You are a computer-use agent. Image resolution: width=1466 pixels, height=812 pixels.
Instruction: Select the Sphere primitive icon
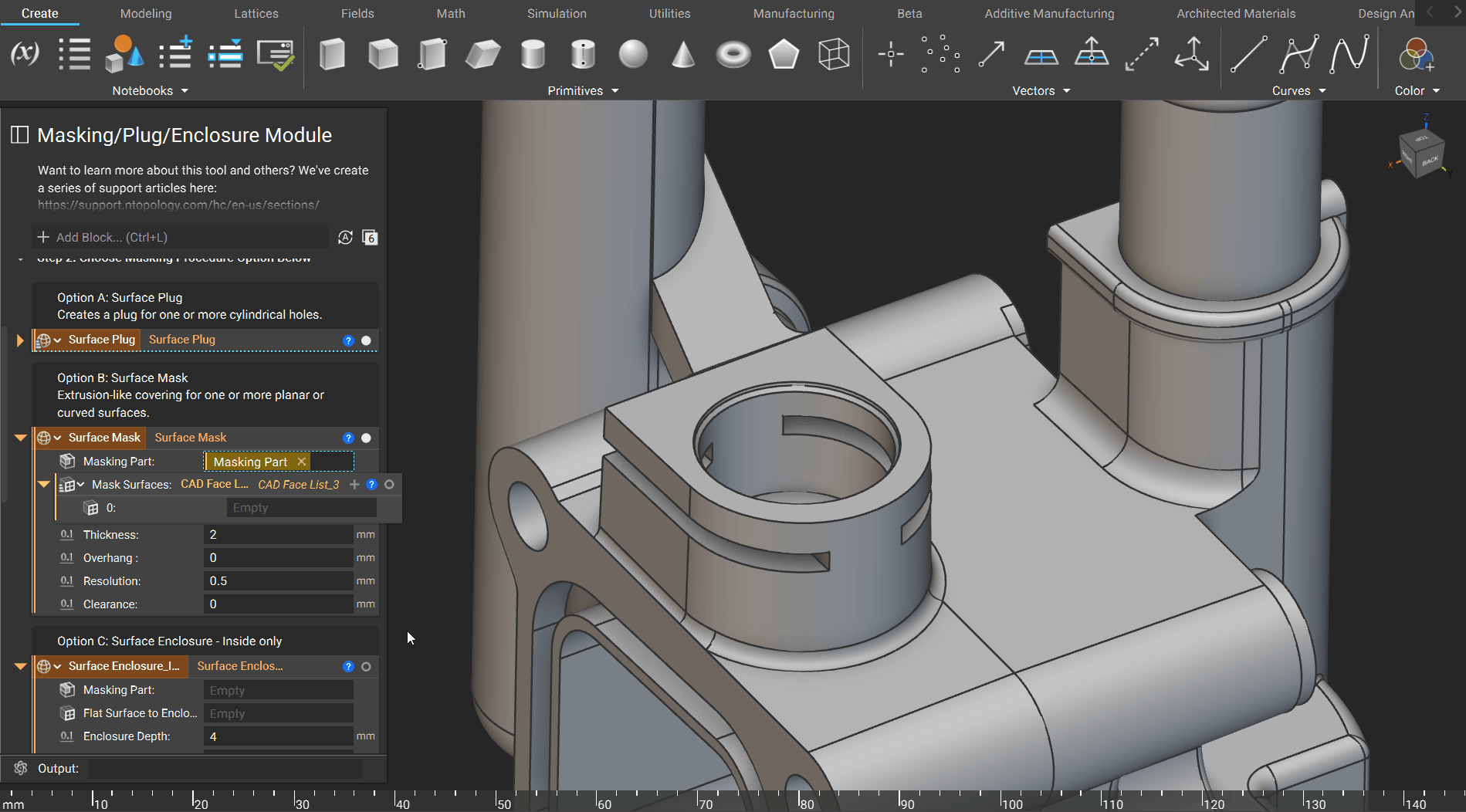pyautogui.click(x=633, y=55)
